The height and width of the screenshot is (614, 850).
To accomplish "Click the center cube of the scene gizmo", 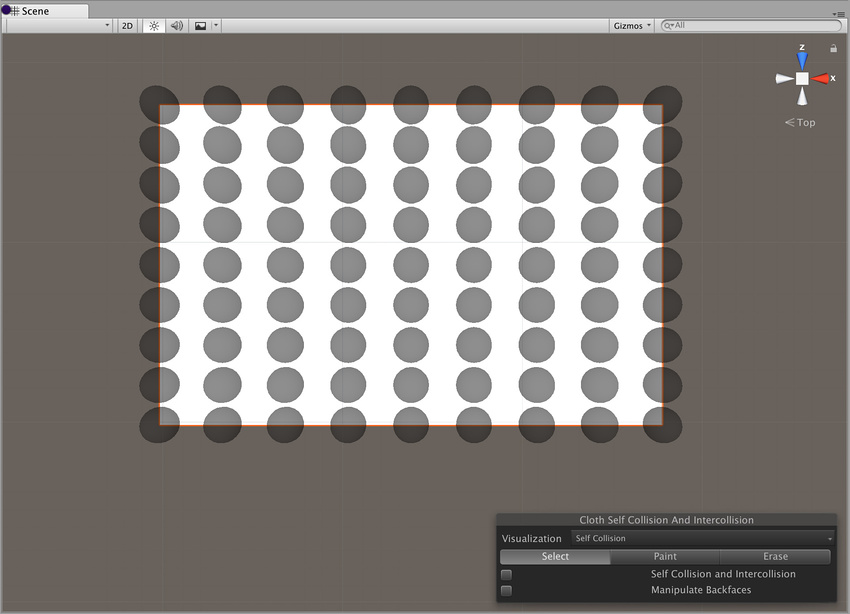I will (802, 78).
